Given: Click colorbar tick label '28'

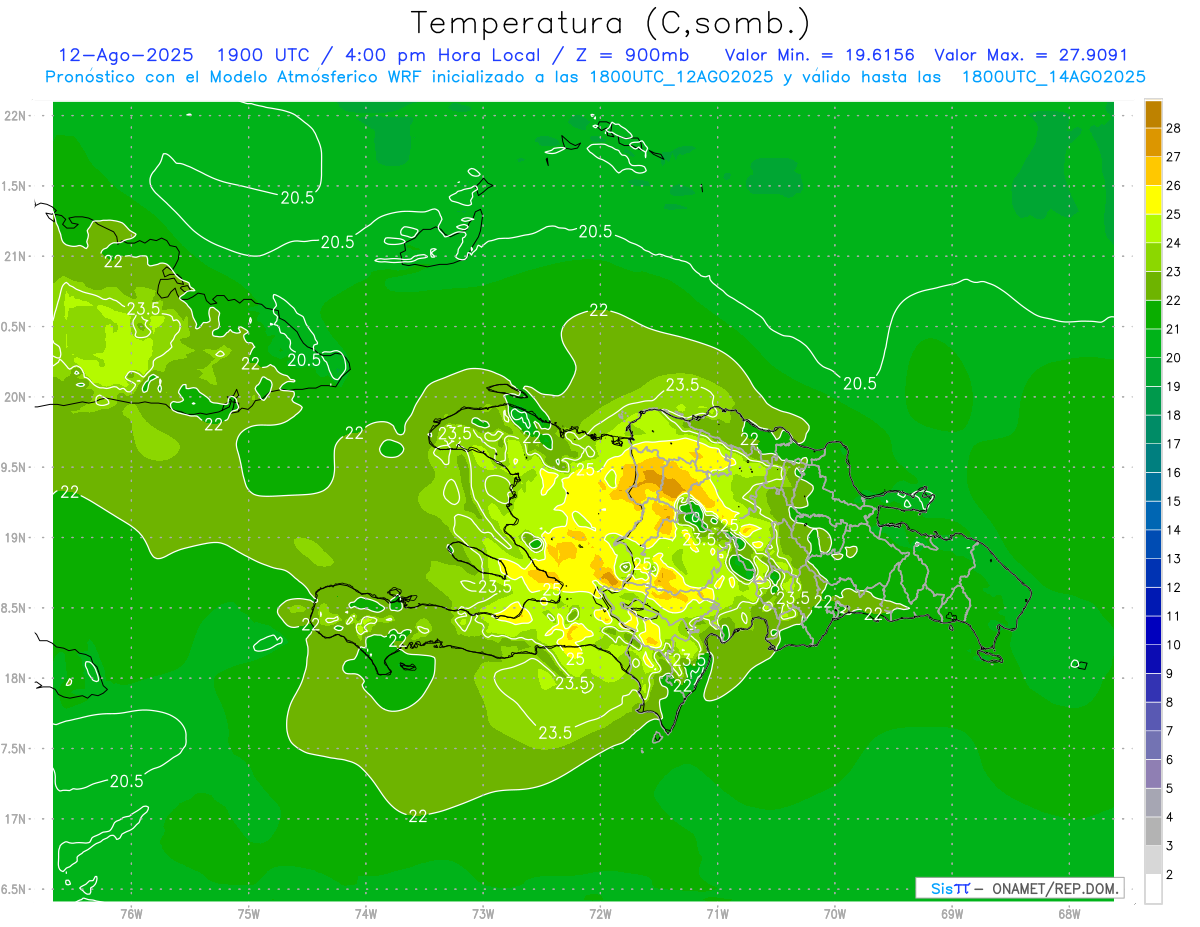Looking at the screenshot, I should 1174,127.
